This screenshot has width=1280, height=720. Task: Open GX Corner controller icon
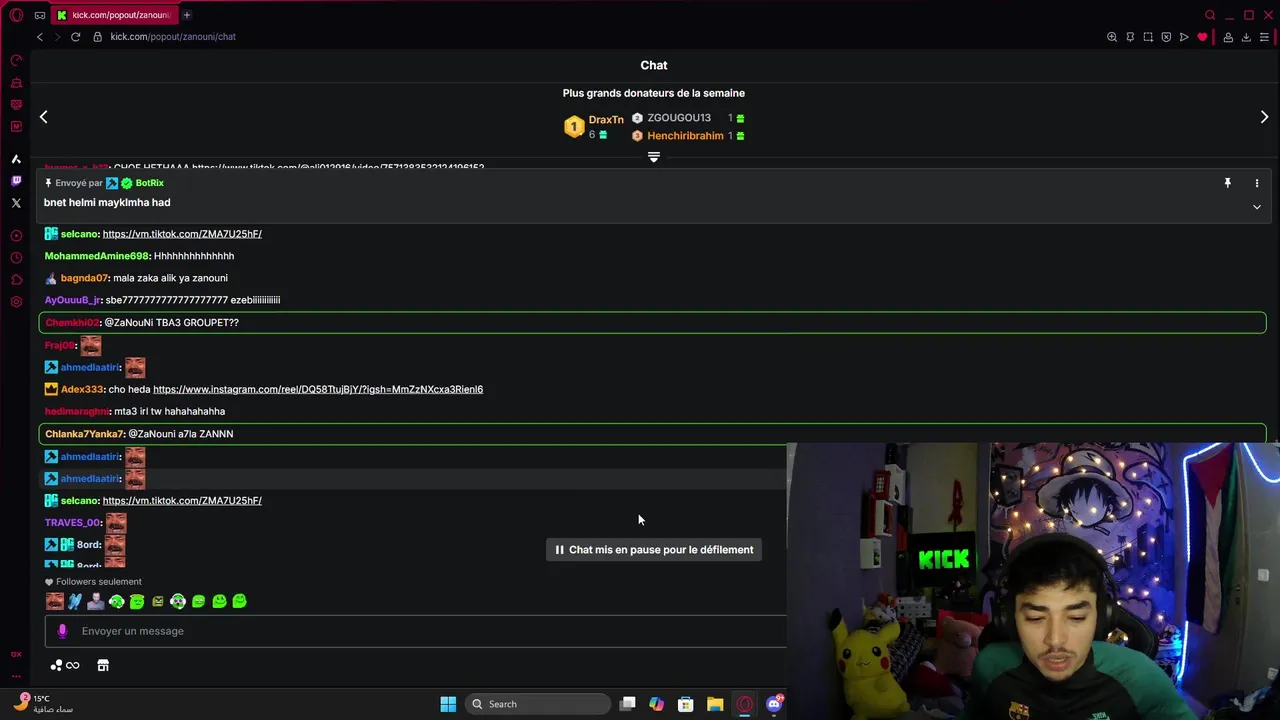[x=40, y=15]
